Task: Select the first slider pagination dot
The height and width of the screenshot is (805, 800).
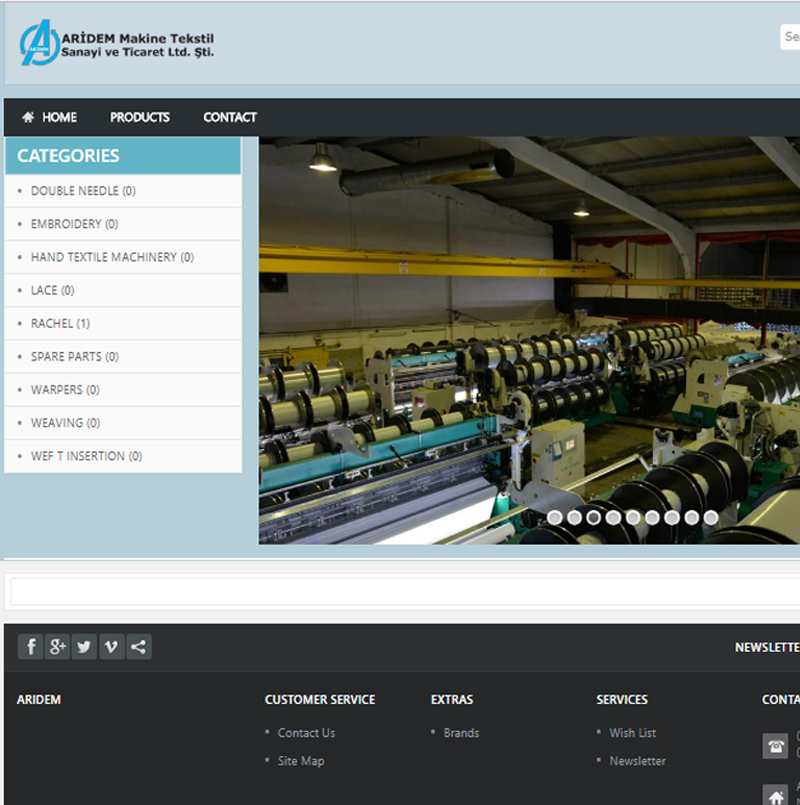Action: 555,517
